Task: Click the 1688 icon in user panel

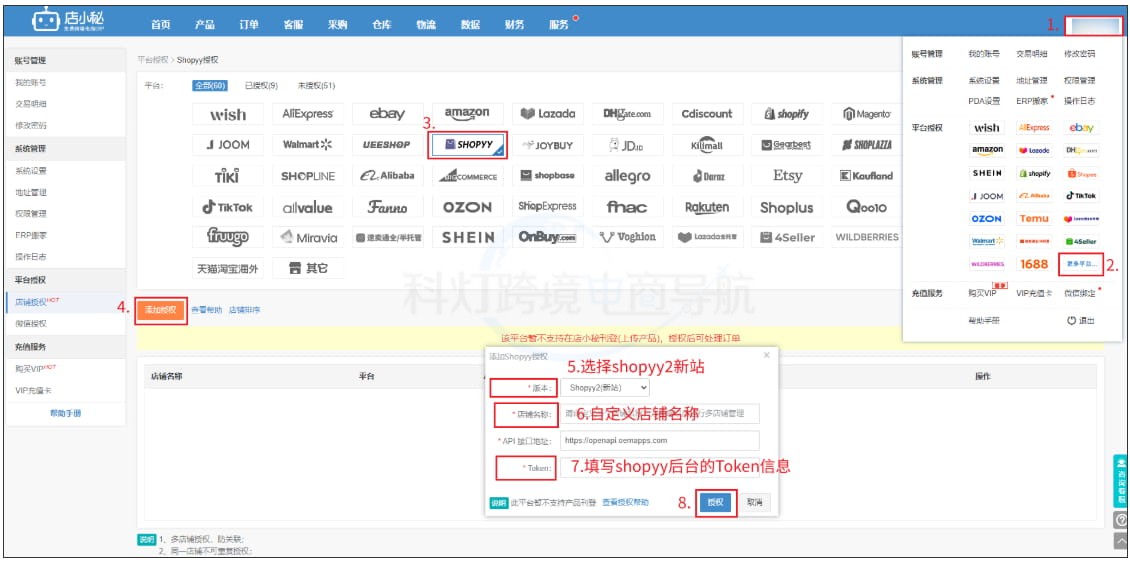Action: click(1034, 264)
